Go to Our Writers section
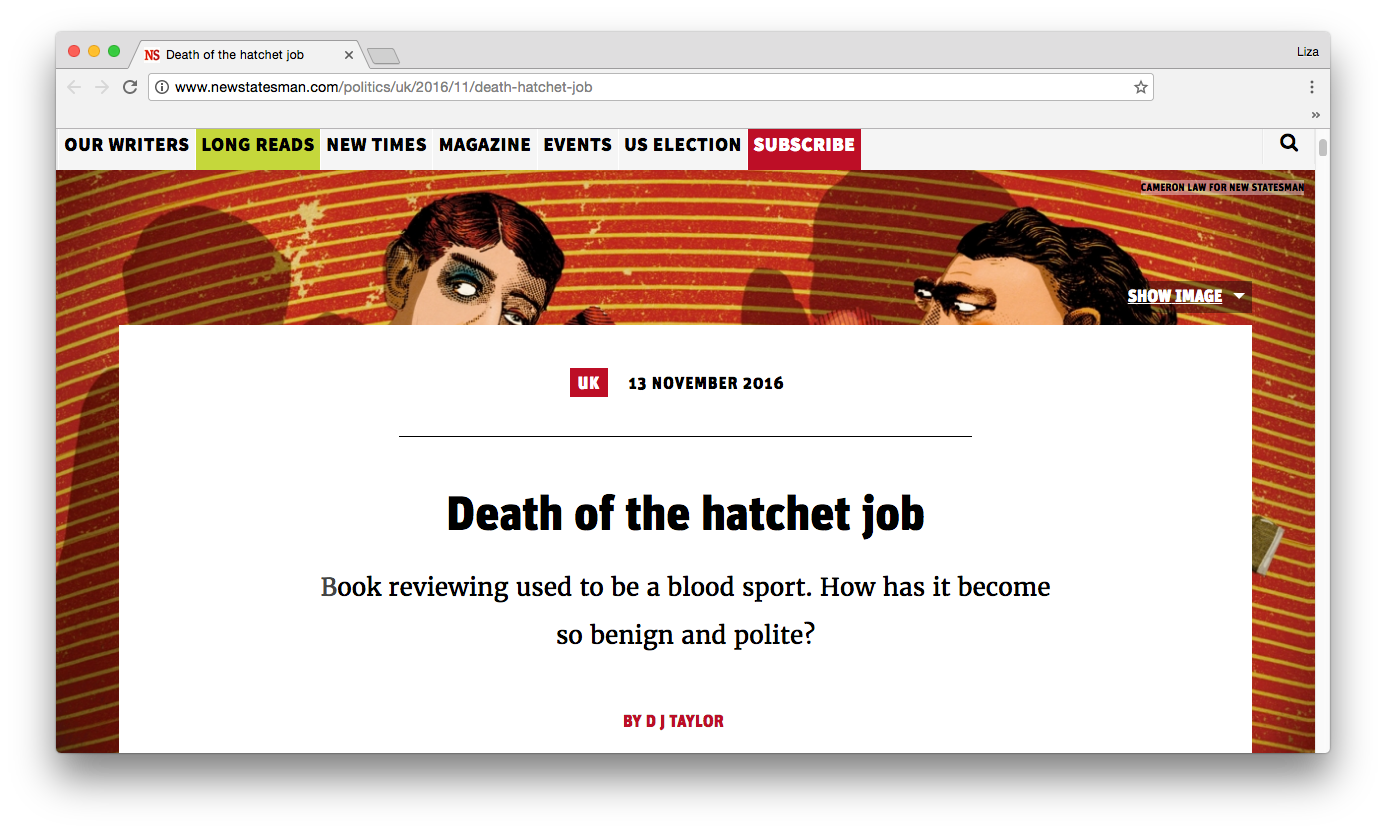The height and width of the screenshot is (833, 1386). tap(126, 145)
